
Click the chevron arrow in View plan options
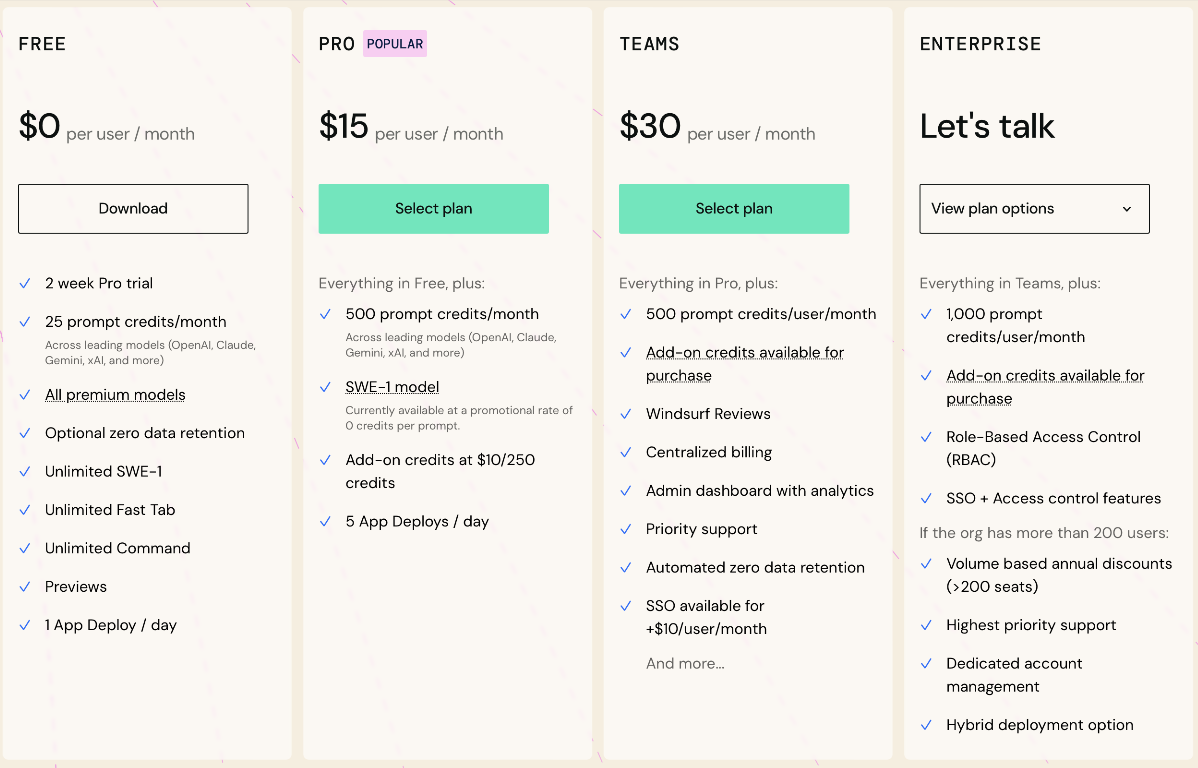(x=1126, y=209)
